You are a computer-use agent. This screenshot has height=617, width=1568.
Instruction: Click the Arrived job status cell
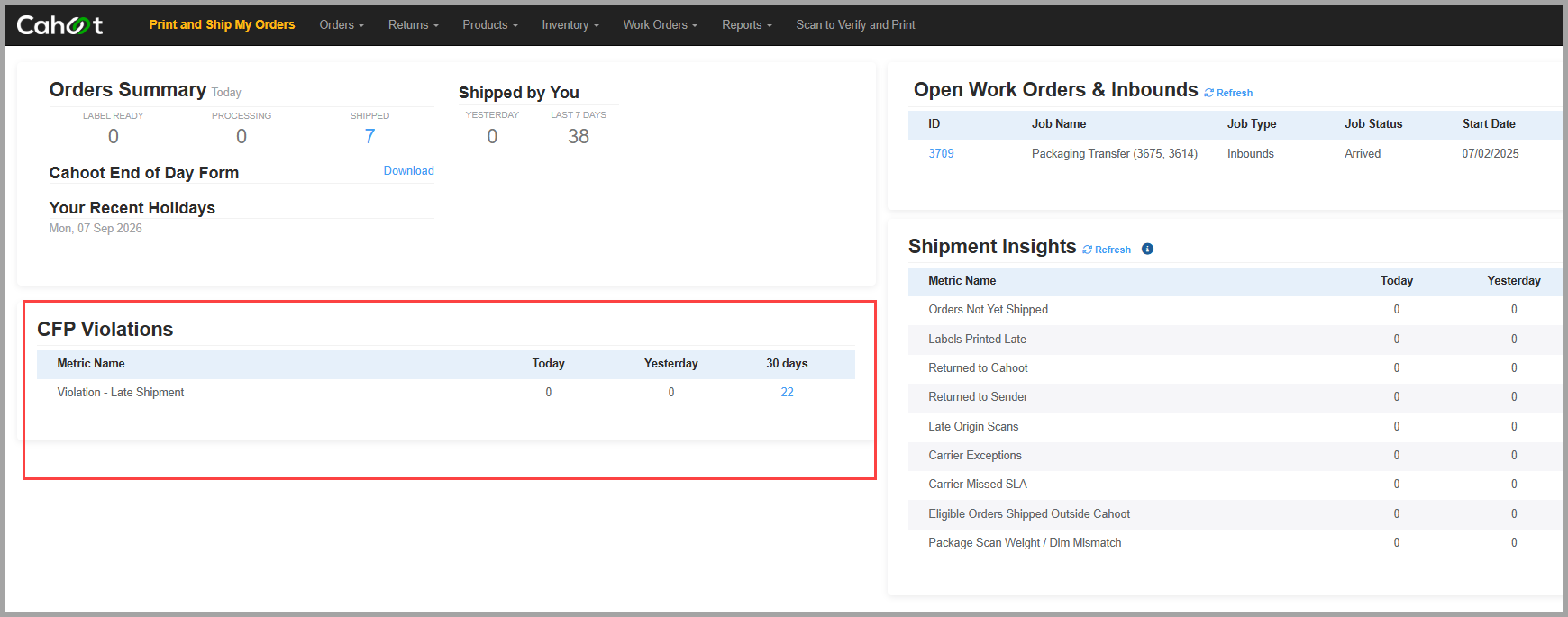click(1363, 153)
